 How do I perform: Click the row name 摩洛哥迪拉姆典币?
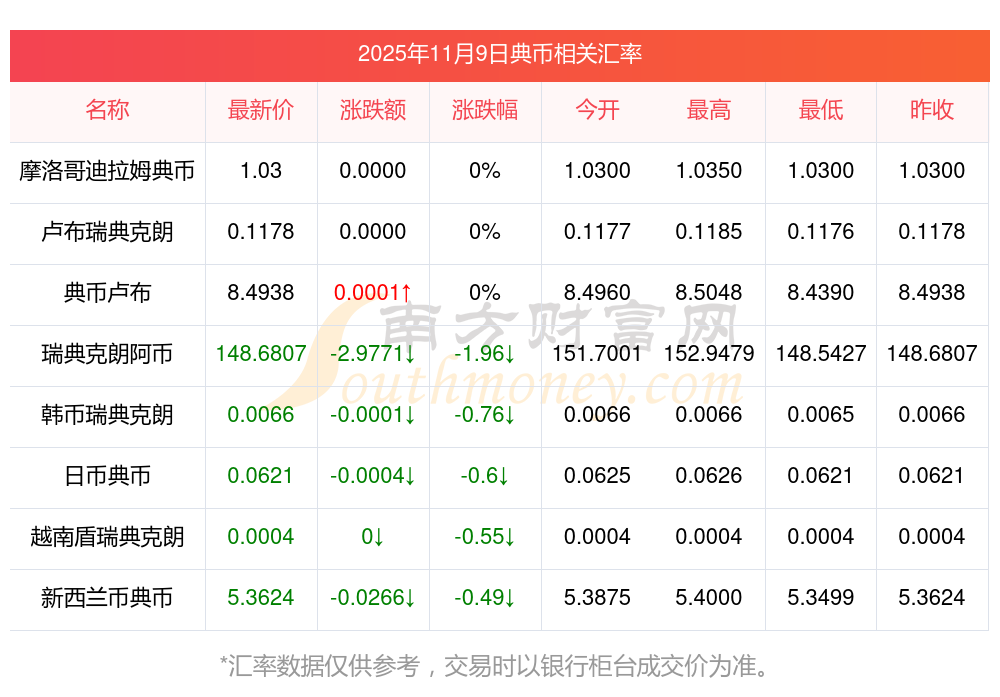click(x=107, y=171)
